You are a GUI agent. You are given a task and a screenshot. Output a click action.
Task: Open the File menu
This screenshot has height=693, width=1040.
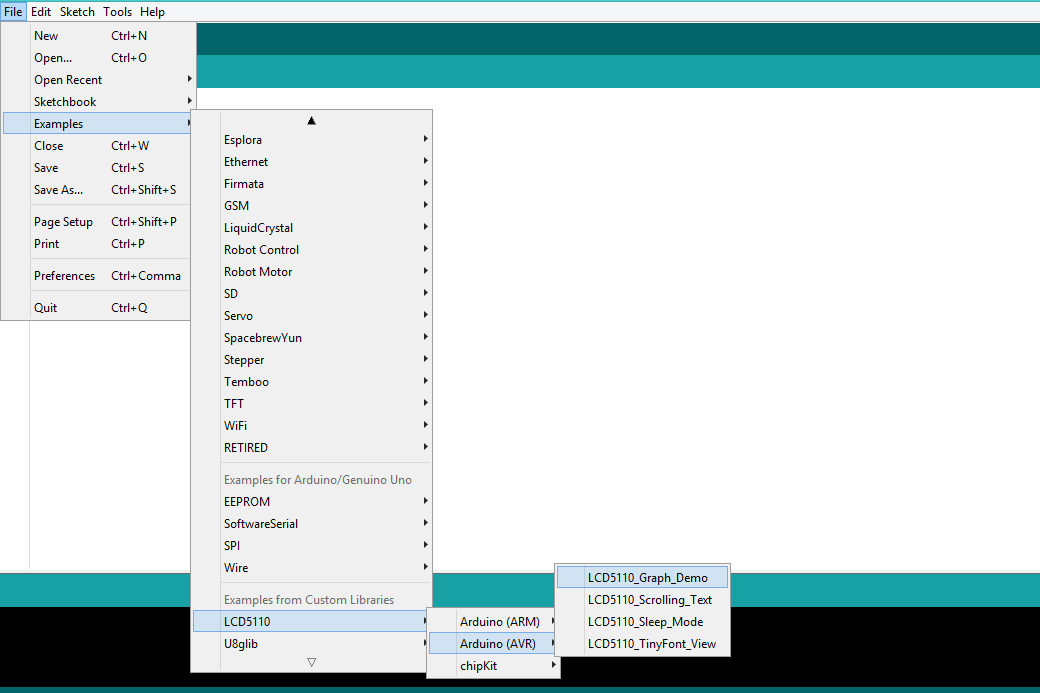pos(13,12)
